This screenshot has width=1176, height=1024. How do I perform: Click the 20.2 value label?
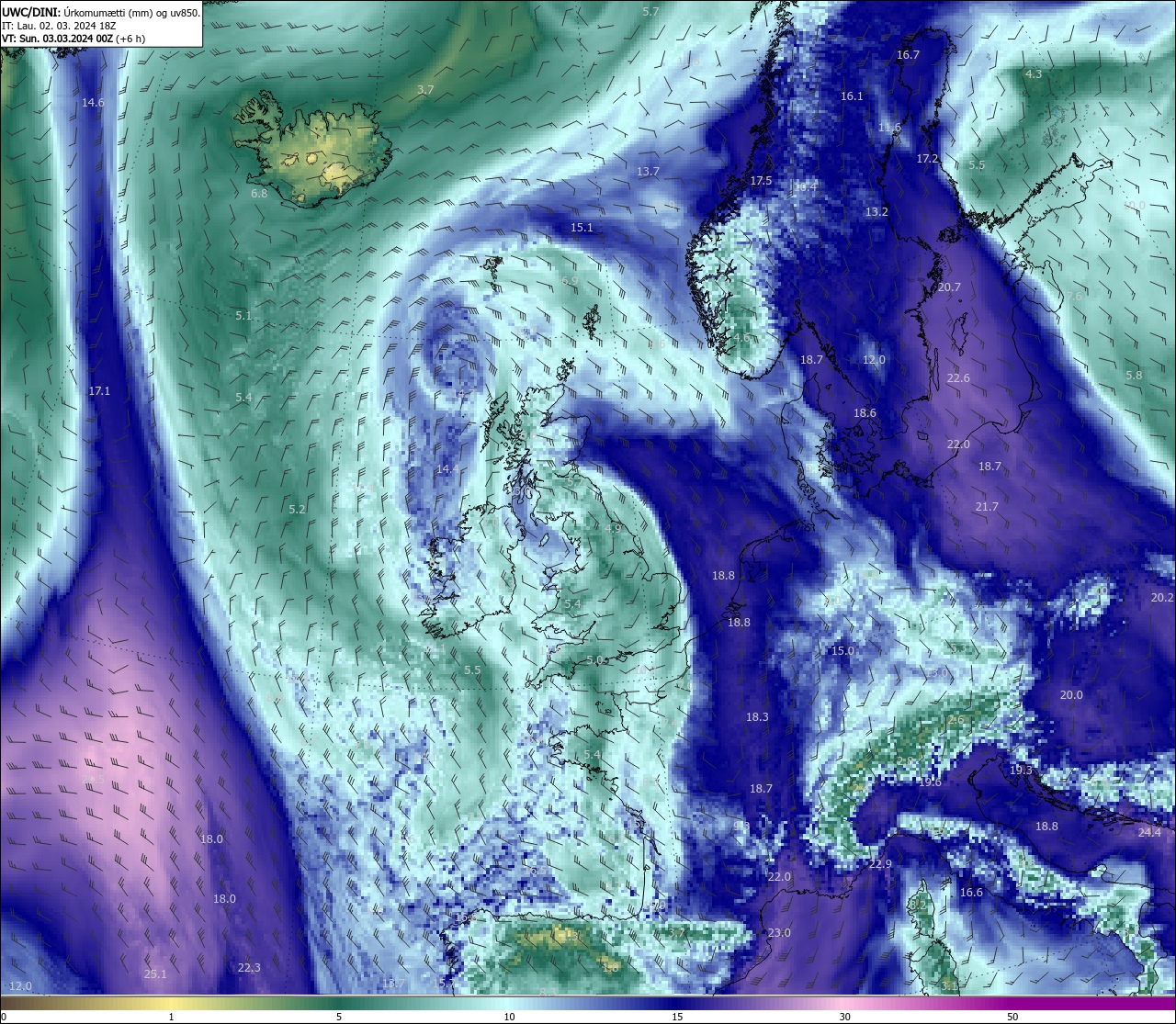[x=1162, y=598]
